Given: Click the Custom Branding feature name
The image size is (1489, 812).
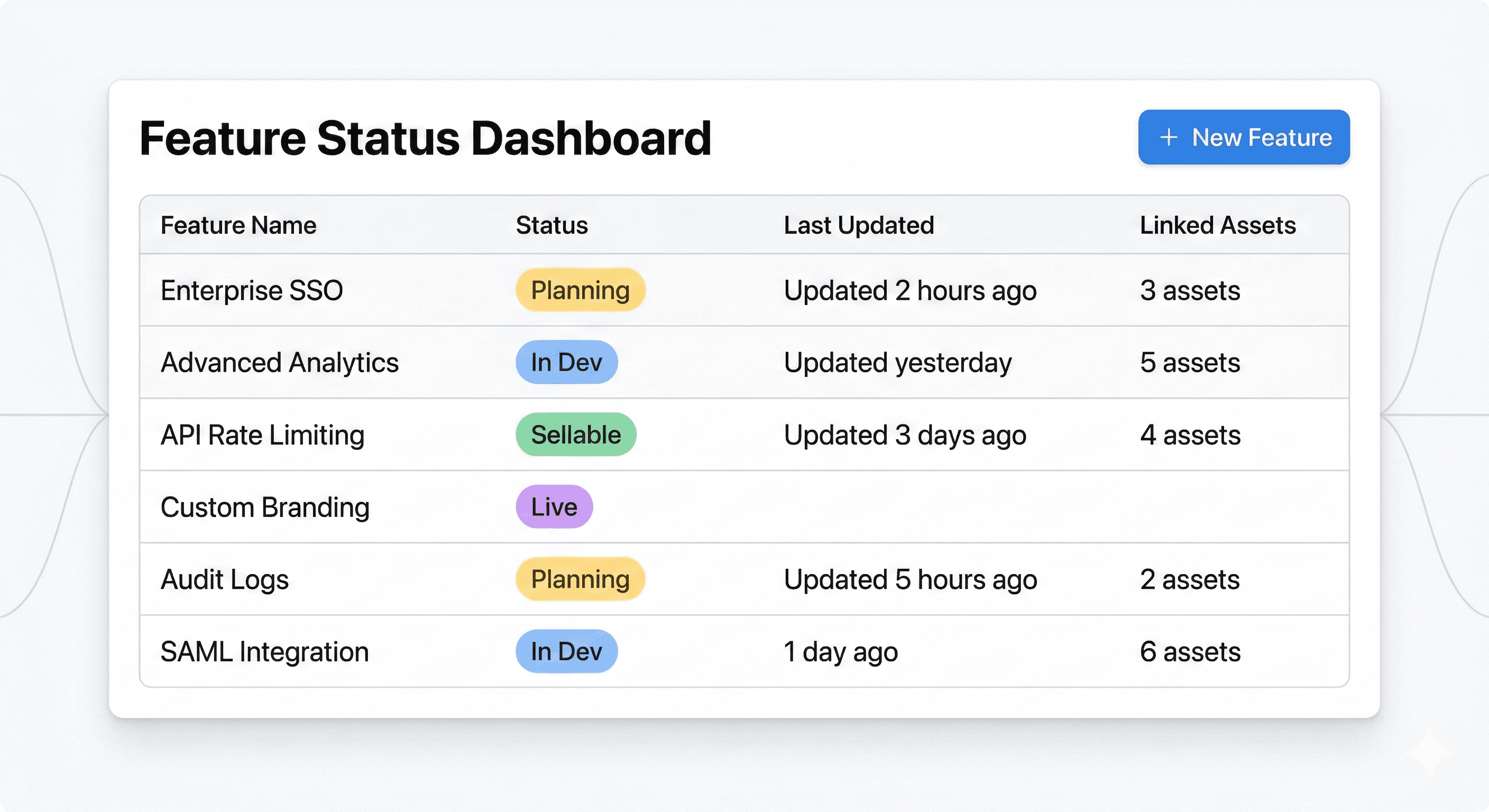Looking at the screenshot, I should click(x=265, y=507).
